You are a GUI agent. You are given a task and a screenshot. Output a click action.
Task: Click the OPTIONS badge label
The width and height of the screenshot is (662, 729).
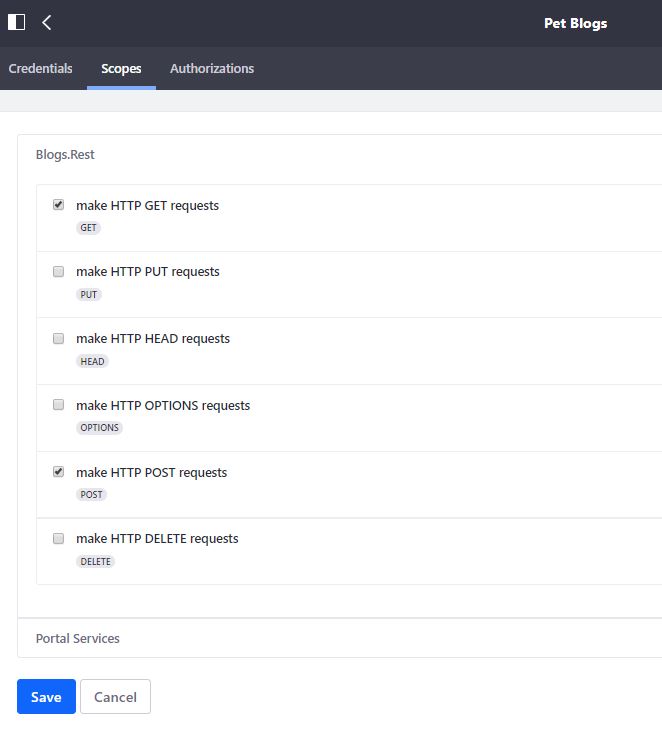pos(100,428)
